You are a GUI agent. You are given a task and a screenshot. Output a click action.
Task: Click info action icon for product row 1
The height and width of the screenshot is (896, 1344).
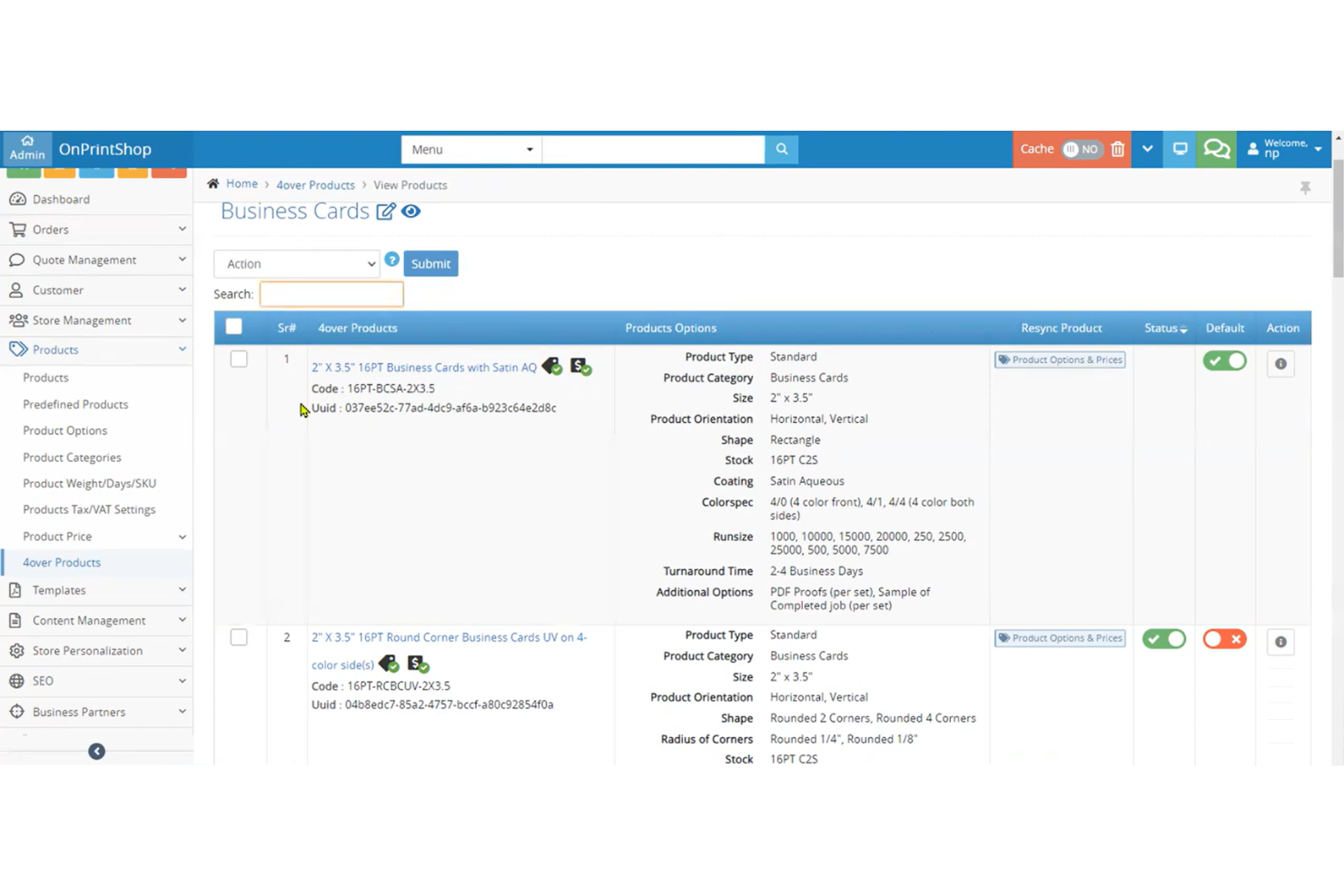[1280, 364]
